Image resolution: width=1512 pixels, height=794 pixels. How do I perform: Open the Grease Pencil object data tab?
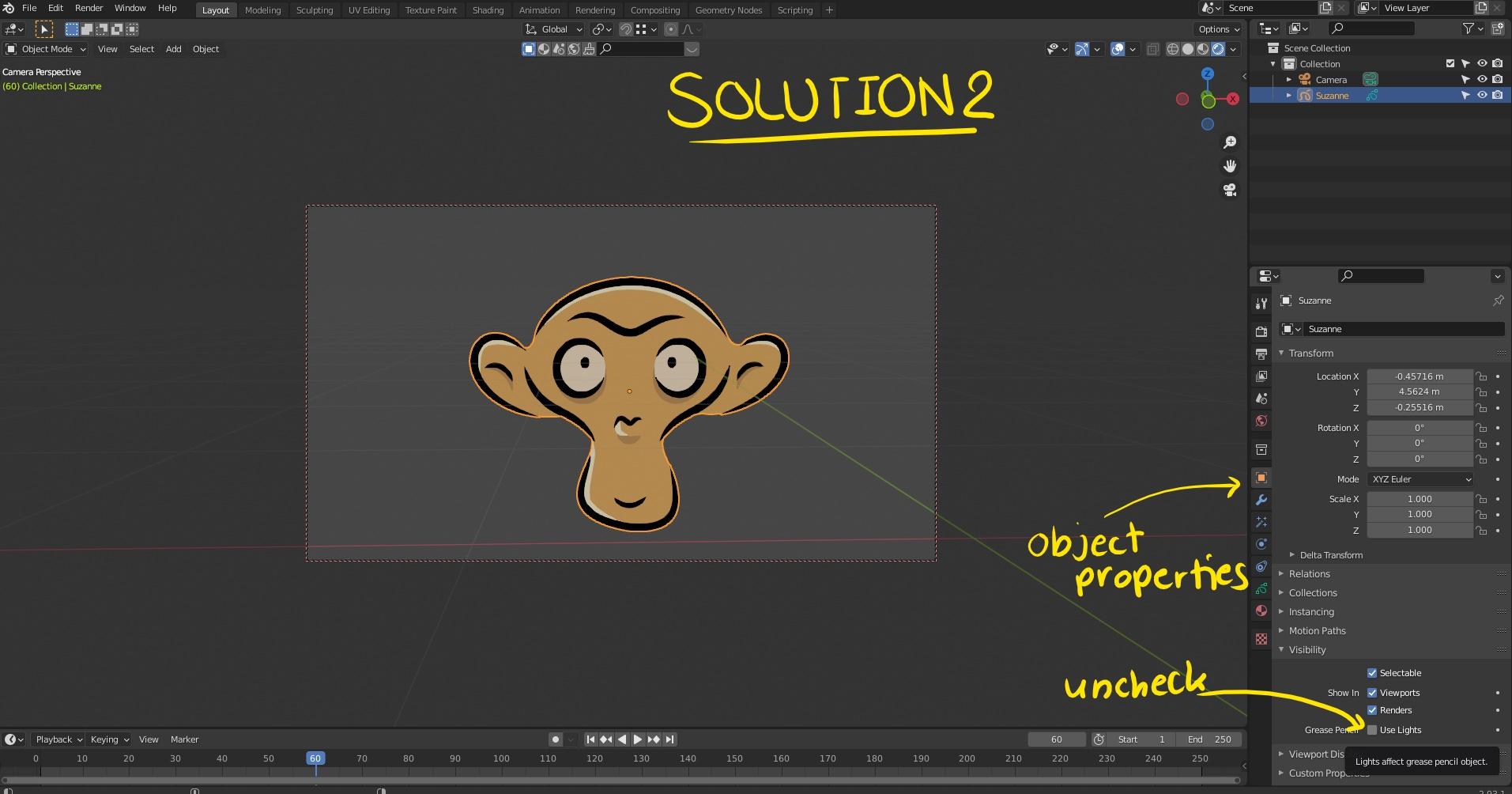pyautogui.click(x=1261, y=588)
